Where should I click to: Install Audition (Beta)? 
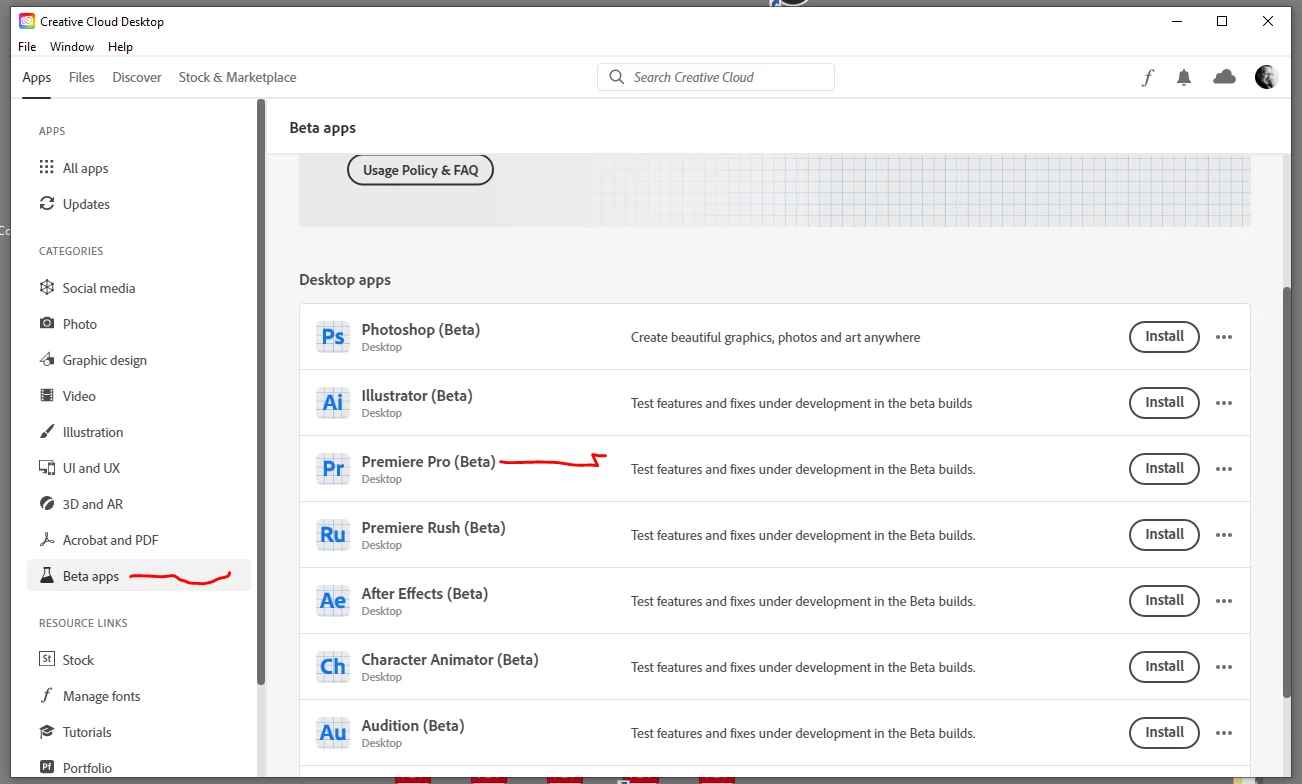coord(1164,733)
